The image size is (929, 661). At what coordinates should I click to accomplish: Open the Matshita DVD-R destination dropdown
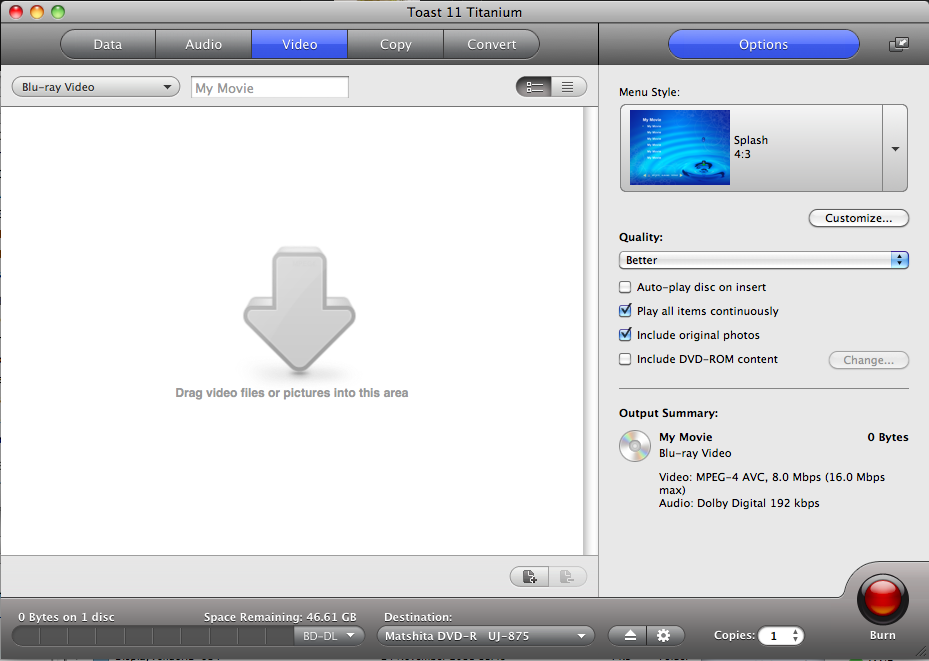coord(485,636)
